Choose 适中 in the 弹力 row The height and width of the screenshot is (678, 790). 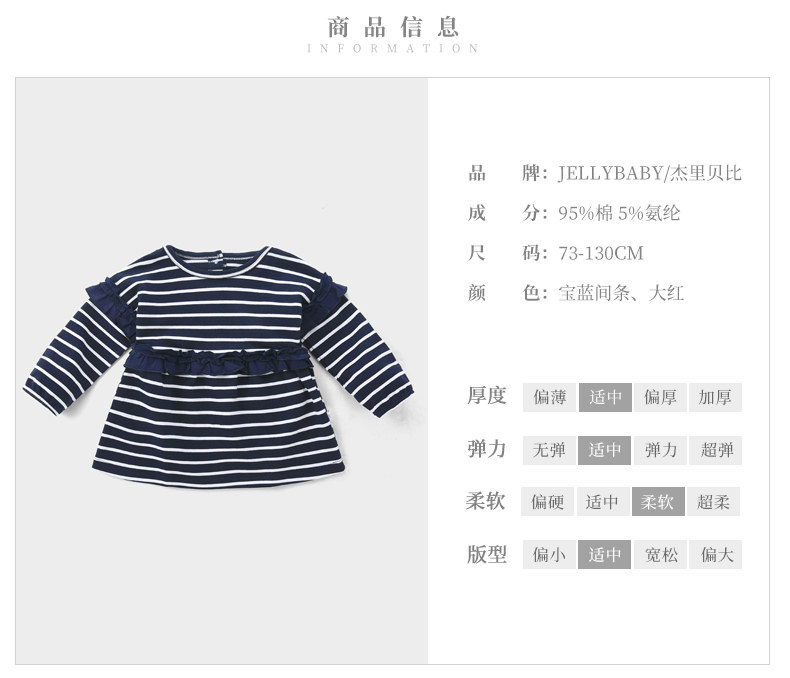point(604,450)
